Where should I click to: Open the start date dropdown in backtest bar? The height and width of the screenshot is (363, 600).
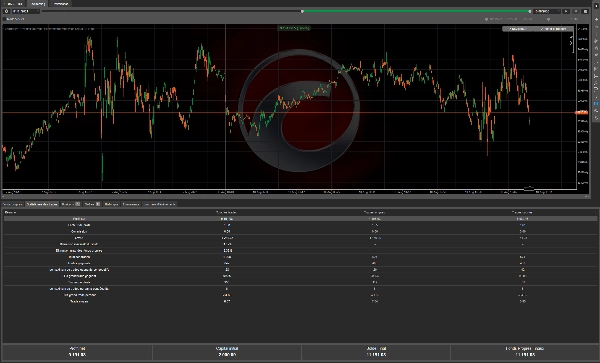click(x=25, y=11)
